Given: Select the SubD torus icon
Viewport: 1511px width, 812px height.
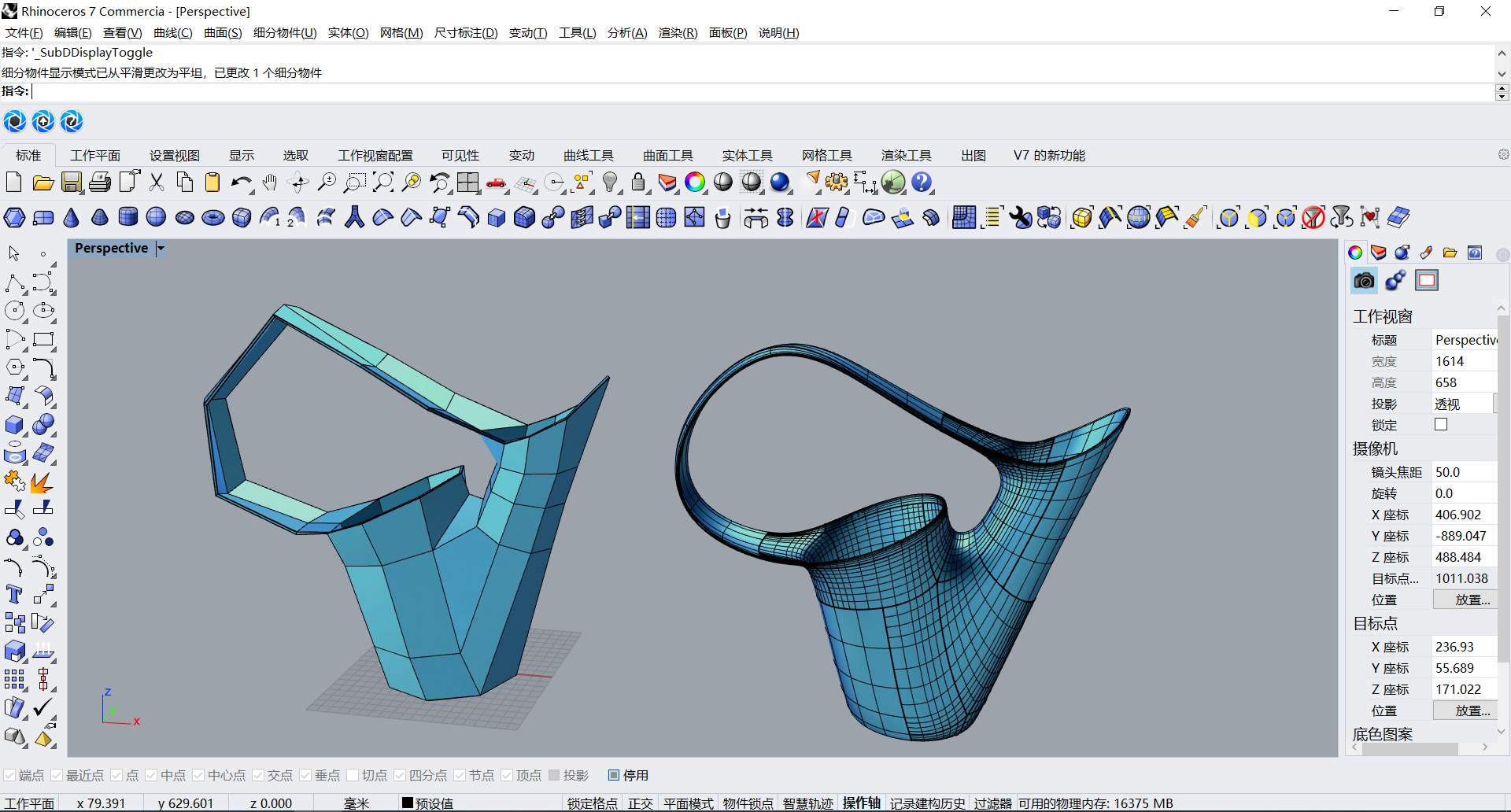Looking at the screenshot, I should 213,217.
